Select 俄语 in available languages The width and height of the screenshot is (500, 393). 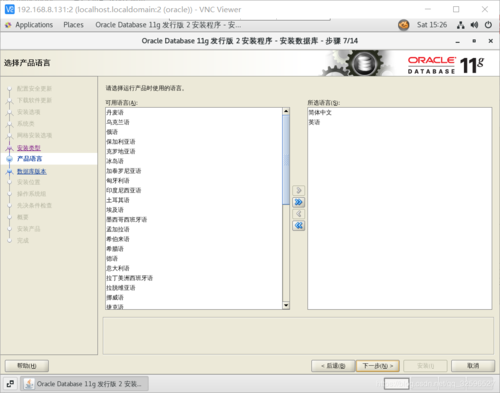click(x=194, y=132)
